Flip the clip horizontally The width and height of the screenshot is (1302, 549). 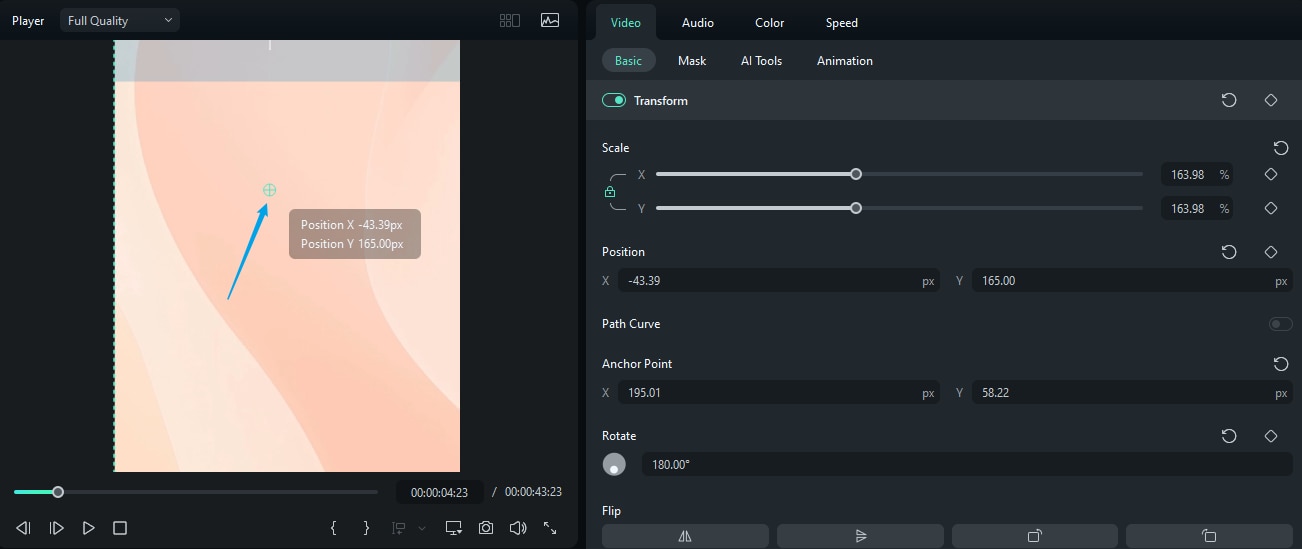[685, 535]
